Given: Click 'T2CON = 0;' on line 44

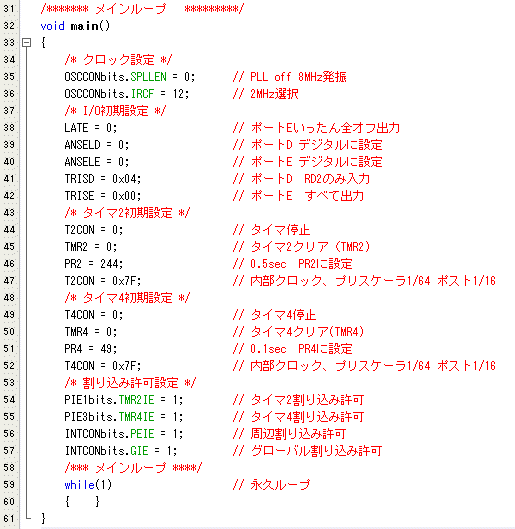Looking at the screenshot, I should coord(94,230).
